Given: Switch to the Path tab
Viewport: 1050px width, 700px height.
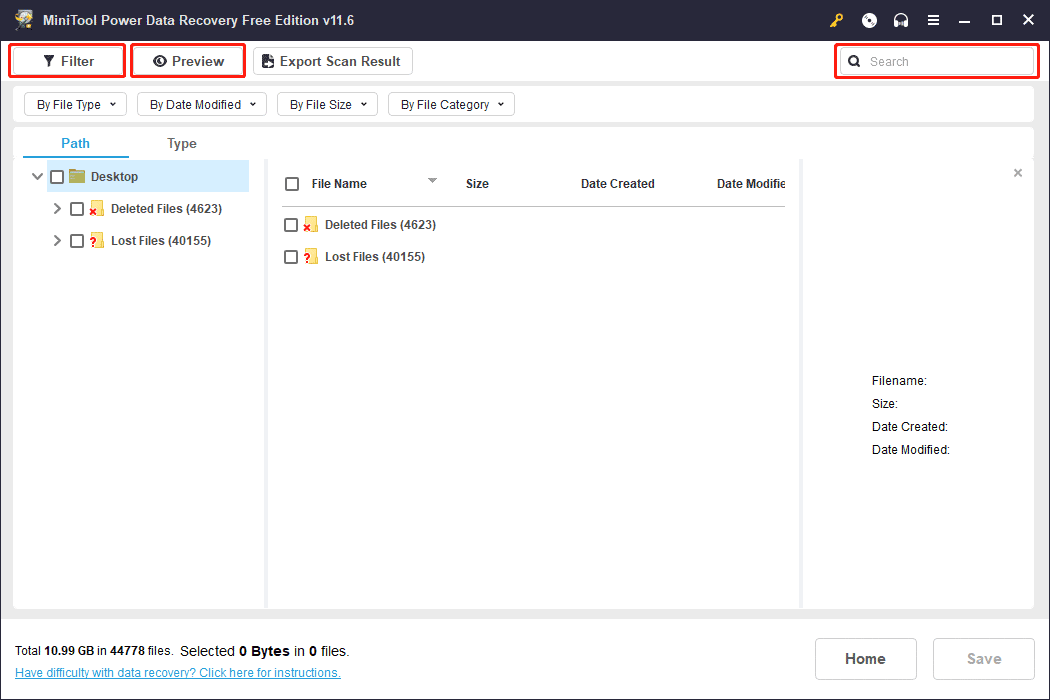Looking at the screenshot, I should point(75,143).
